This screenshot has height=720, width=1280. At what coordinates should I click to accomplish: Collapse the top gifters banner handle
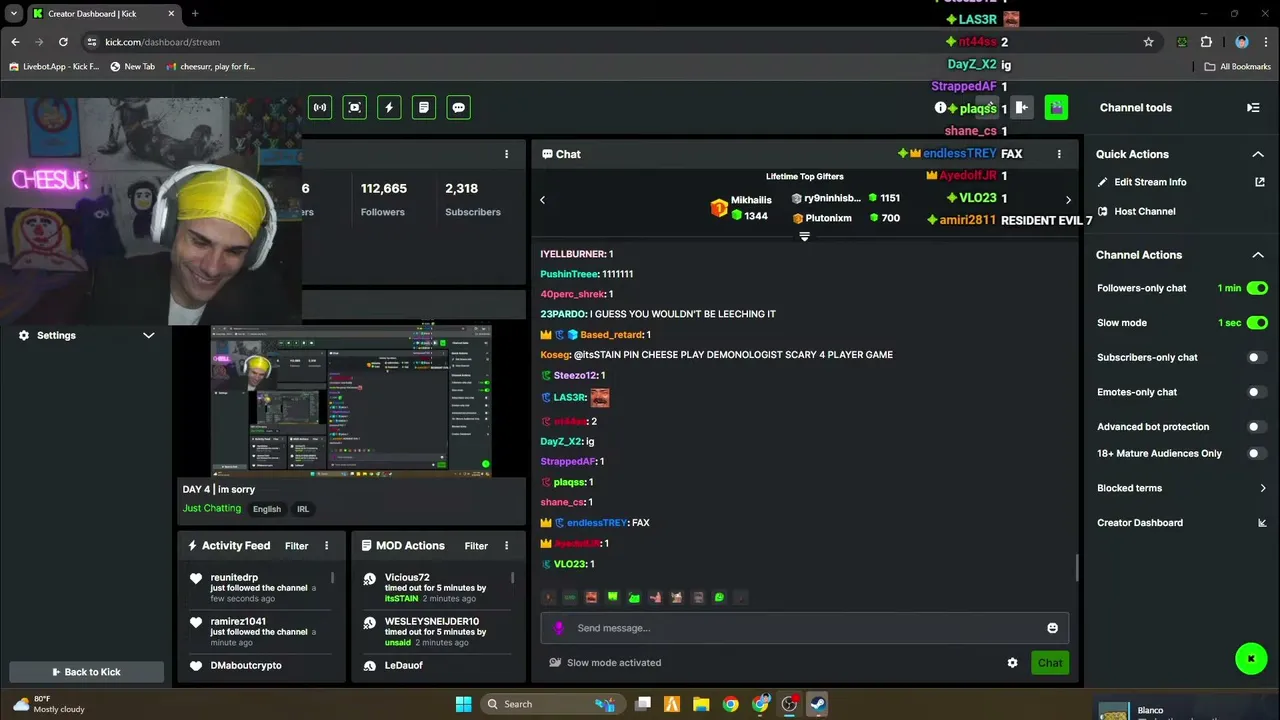pyautogui.click(x=804, y=237)
